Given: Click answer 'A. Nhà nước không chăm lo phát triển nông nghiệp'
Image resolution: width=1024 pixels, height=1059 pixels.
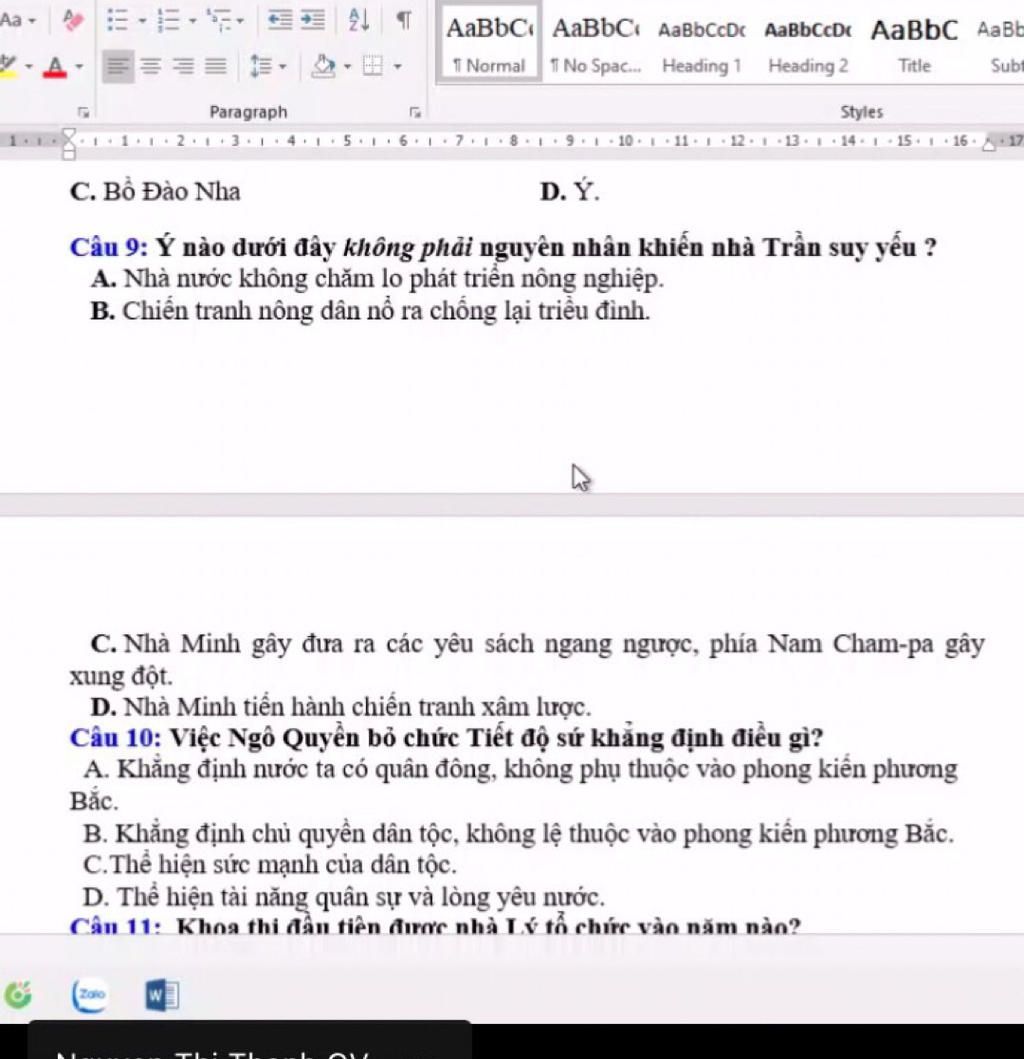Looking at the screenshot, I should (377, 279).
